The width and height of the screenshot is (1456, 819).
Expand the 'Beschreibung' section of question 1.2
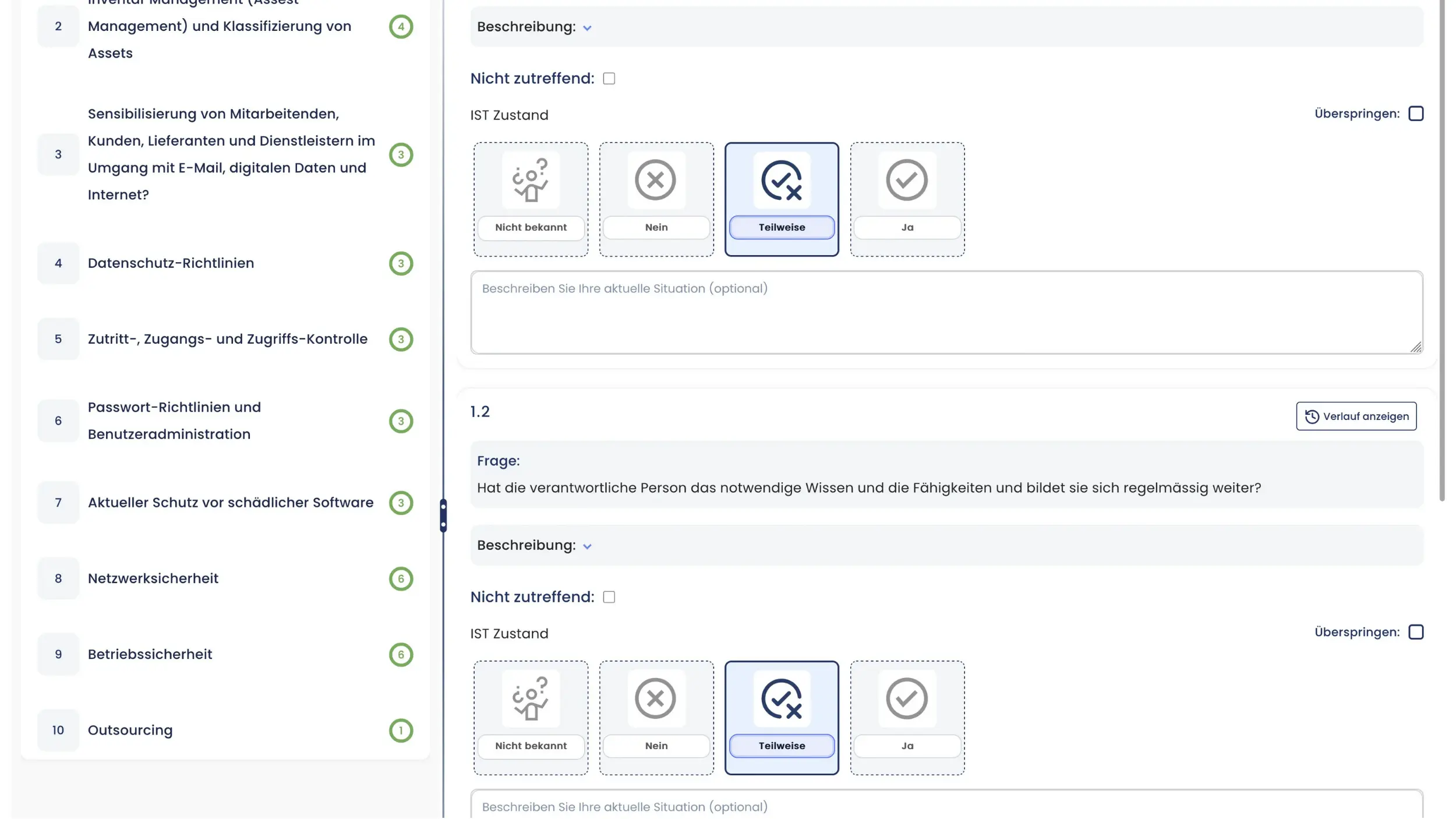[587, 546]
